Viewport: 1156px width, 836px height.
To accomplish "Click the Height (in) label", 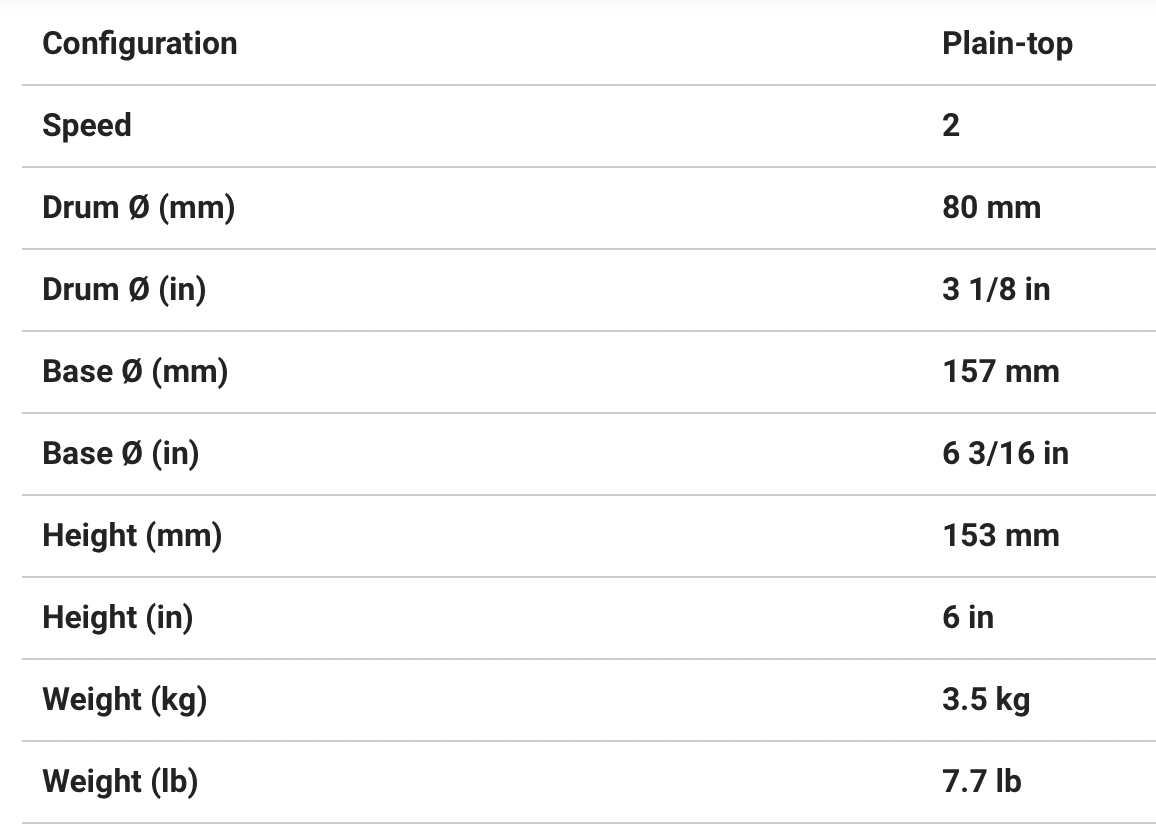I will [118, 618].
